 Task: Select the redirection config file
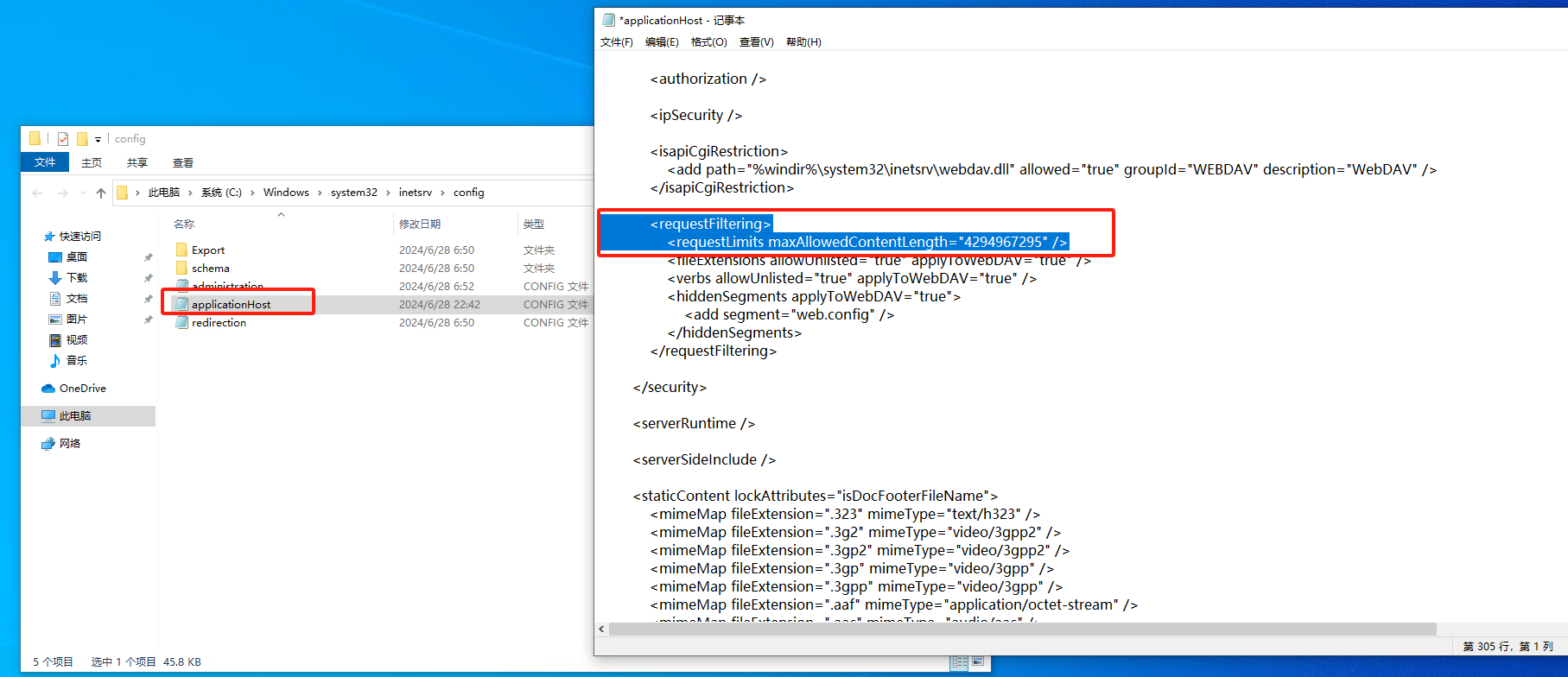coord(219,322)
